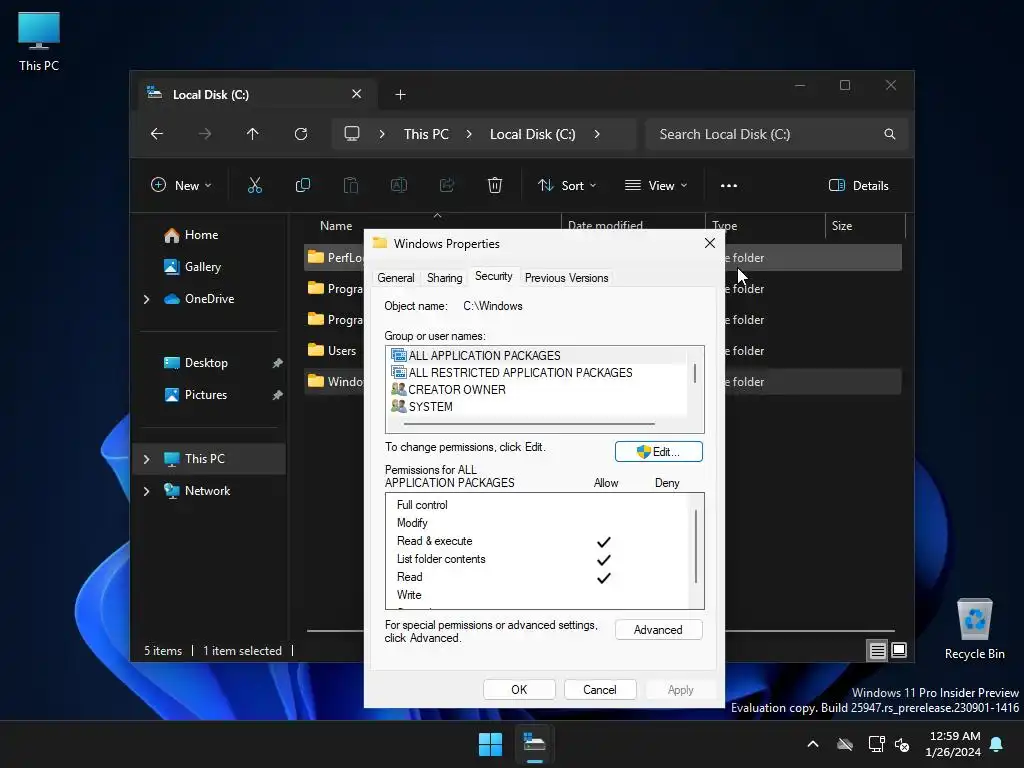Click the Rename icon in toolbar

pyautogui.click(x=399, y=185)
